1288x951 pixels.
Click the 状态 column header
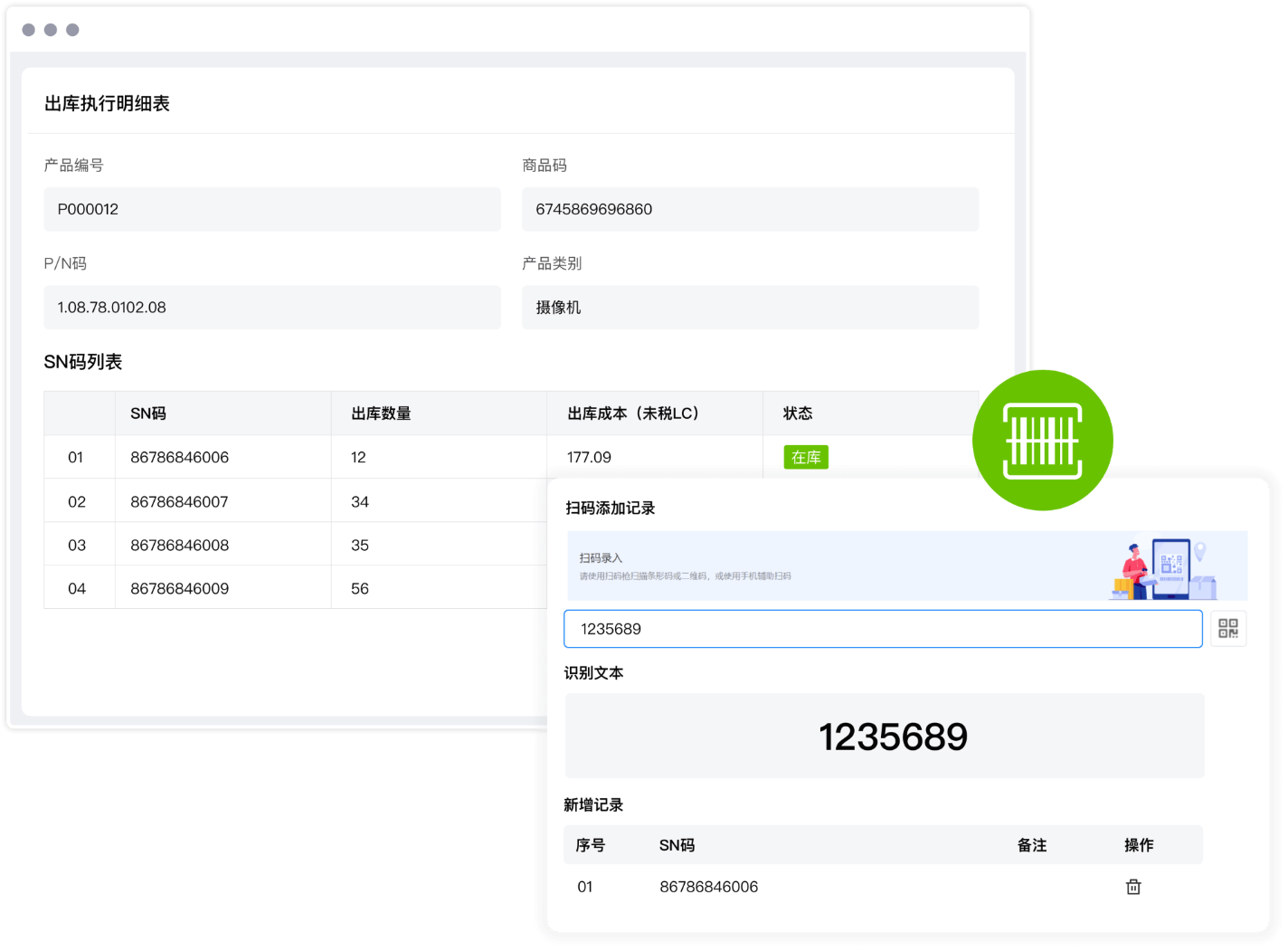click(798, 414)
